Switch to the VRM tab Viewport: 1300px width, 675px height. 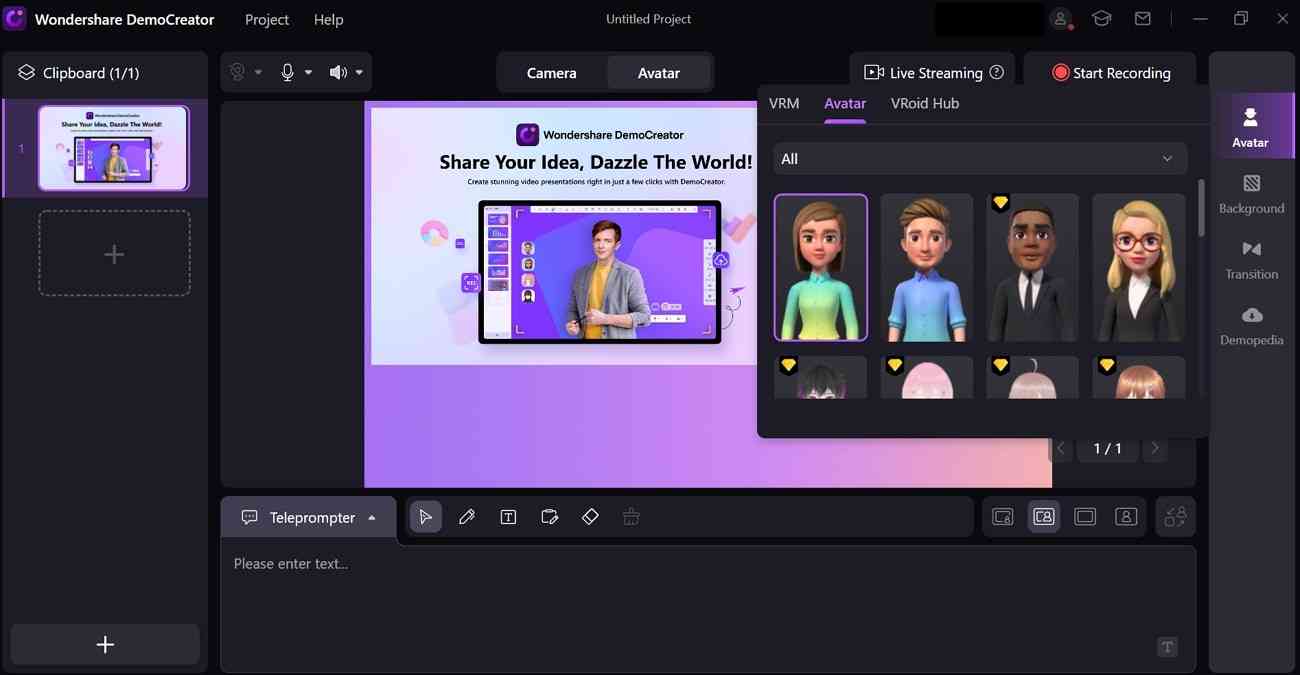tap(784, 103)
